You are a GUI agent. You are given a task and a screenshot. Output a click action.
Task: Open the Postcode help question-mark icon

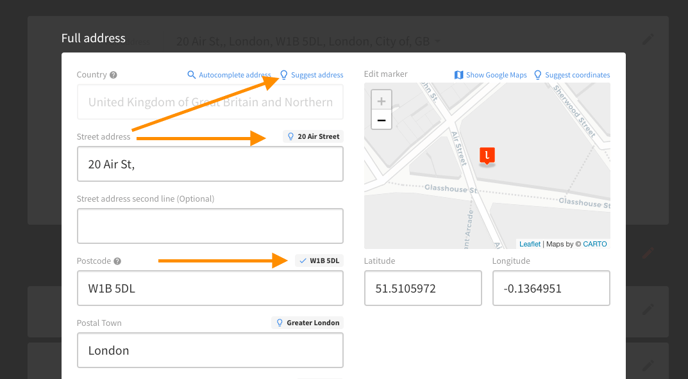(x=117, y=261)
